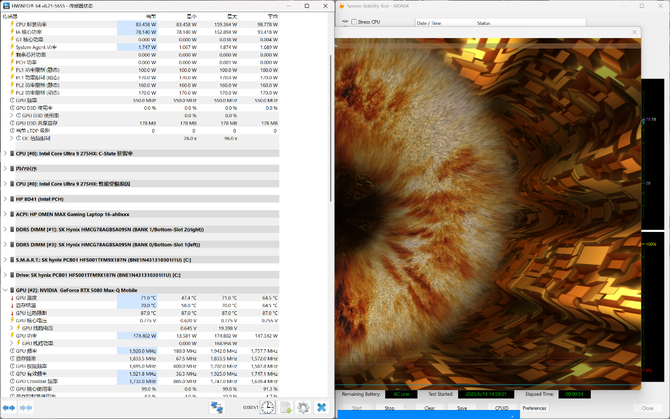Expand CPU [#0] C-State residency group
This screenshot has width=670, height=419.
(x=7, y=154)
